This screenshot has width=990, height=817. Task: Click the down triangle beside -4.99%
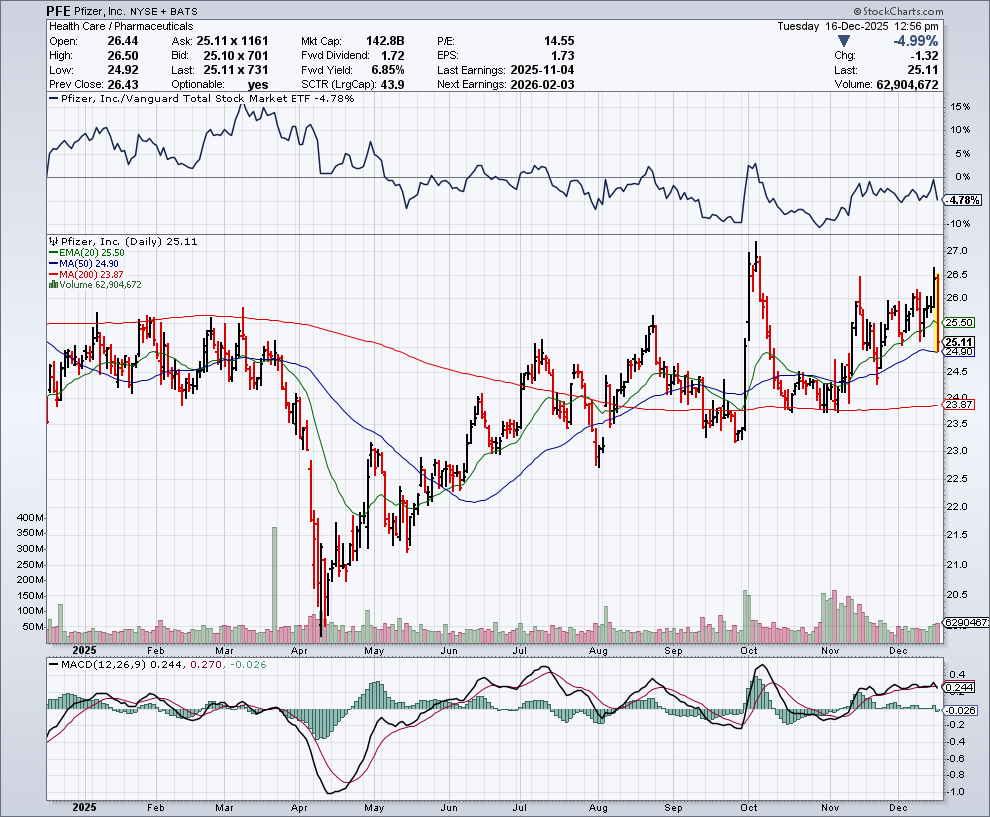coord(845,41)
